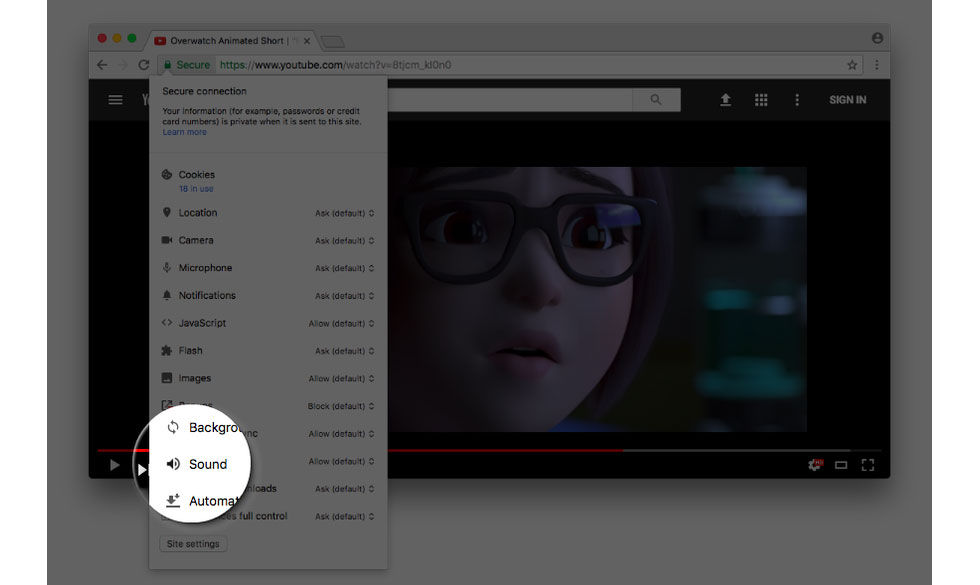
Task: Enter fullscreen video mode
Action: pos(868,465)
